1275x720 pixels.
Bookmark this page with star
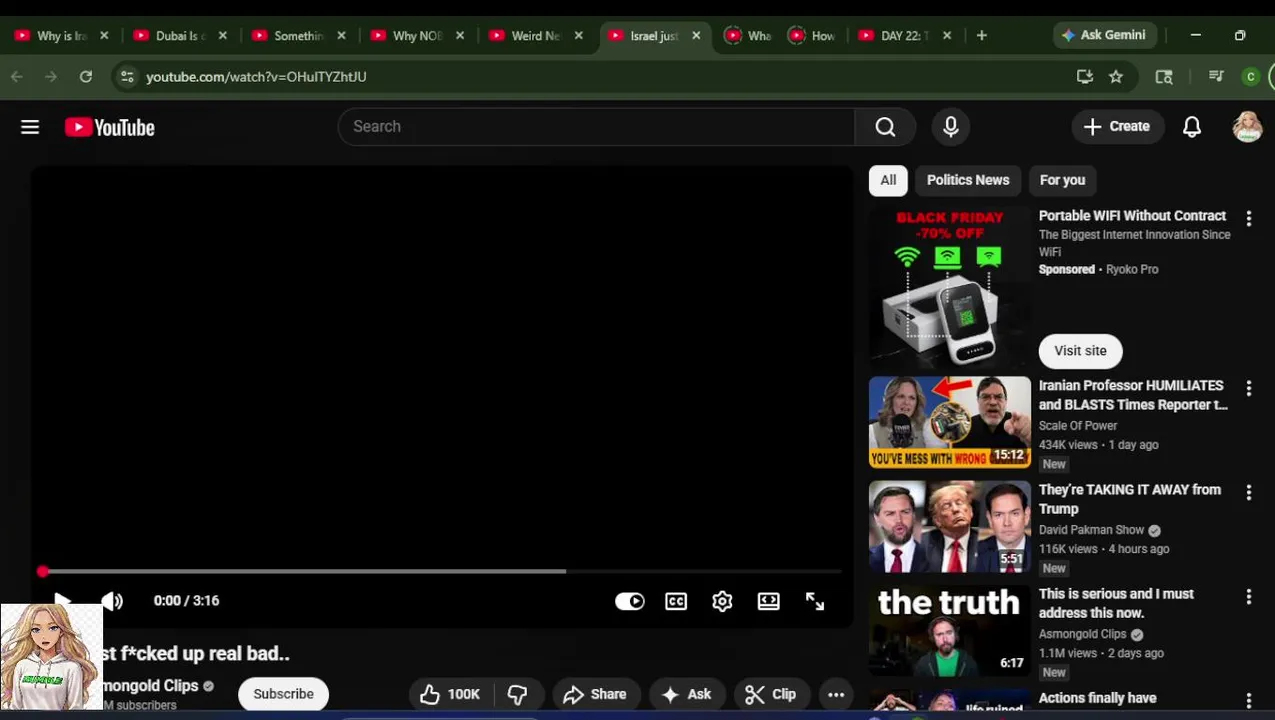[x=1116, y=76]
